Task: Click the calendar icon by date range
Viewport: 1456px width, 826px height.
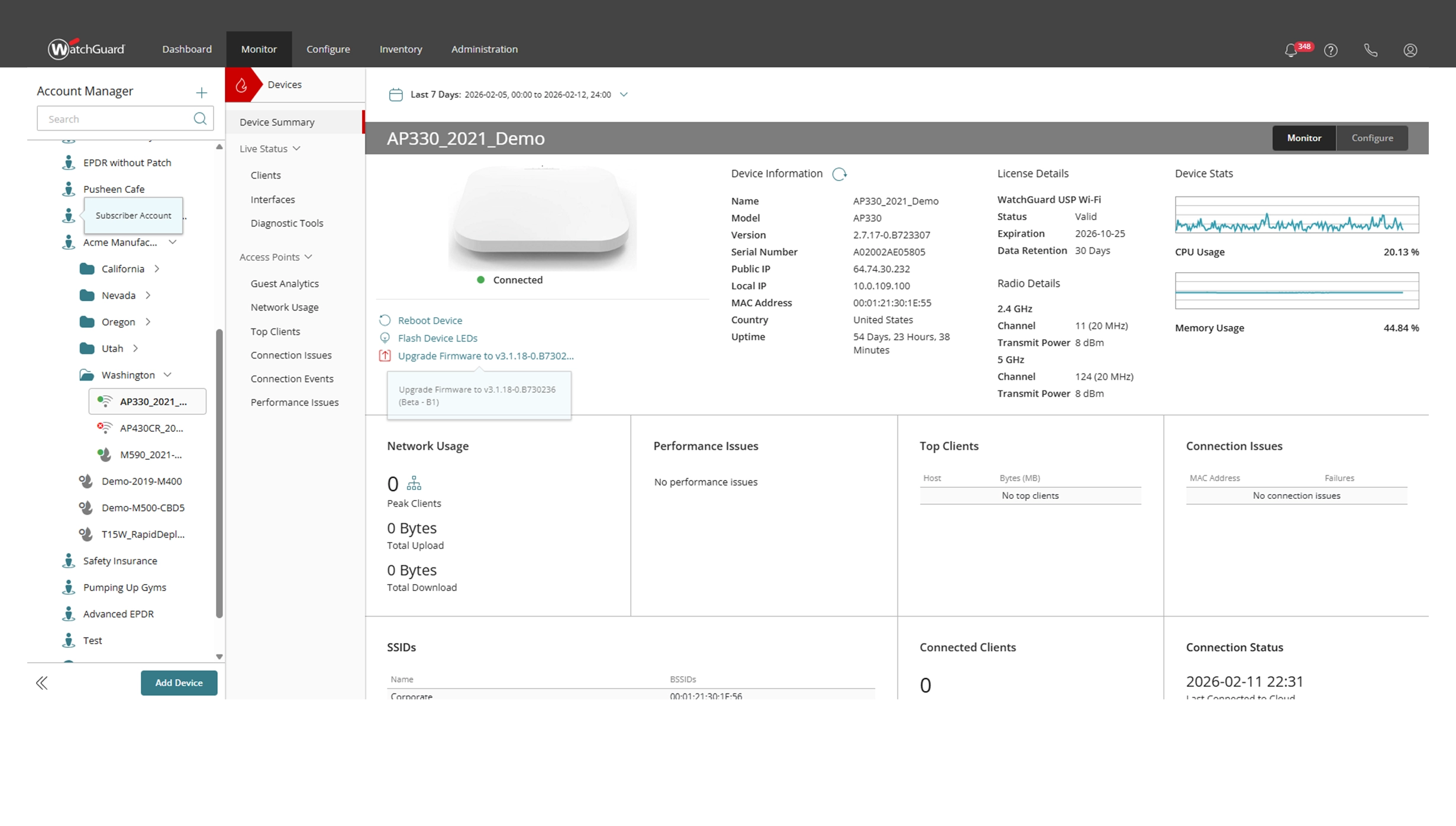Action: point(396,95)
